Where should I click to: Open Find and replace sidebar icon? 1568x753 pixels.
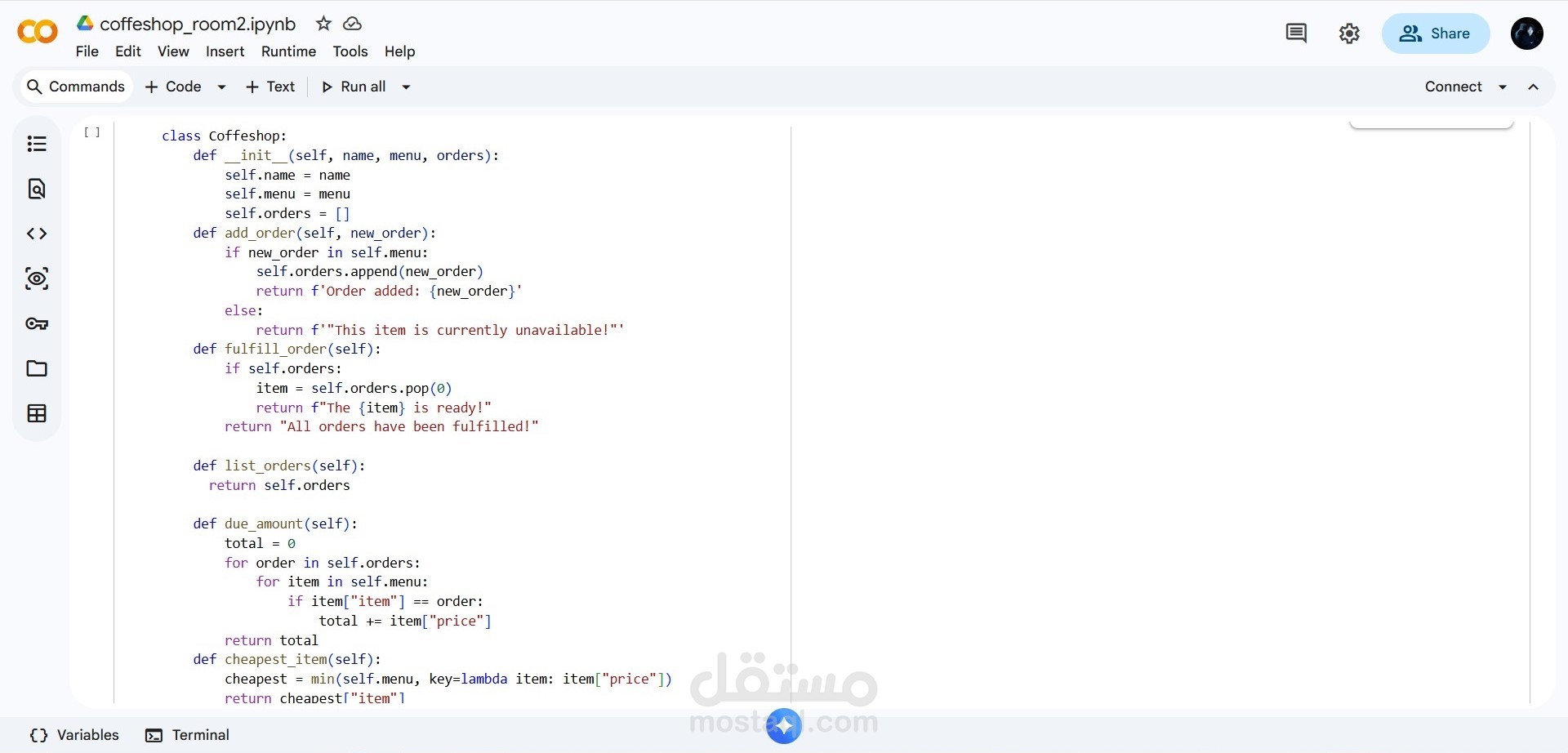pos(37,189)
